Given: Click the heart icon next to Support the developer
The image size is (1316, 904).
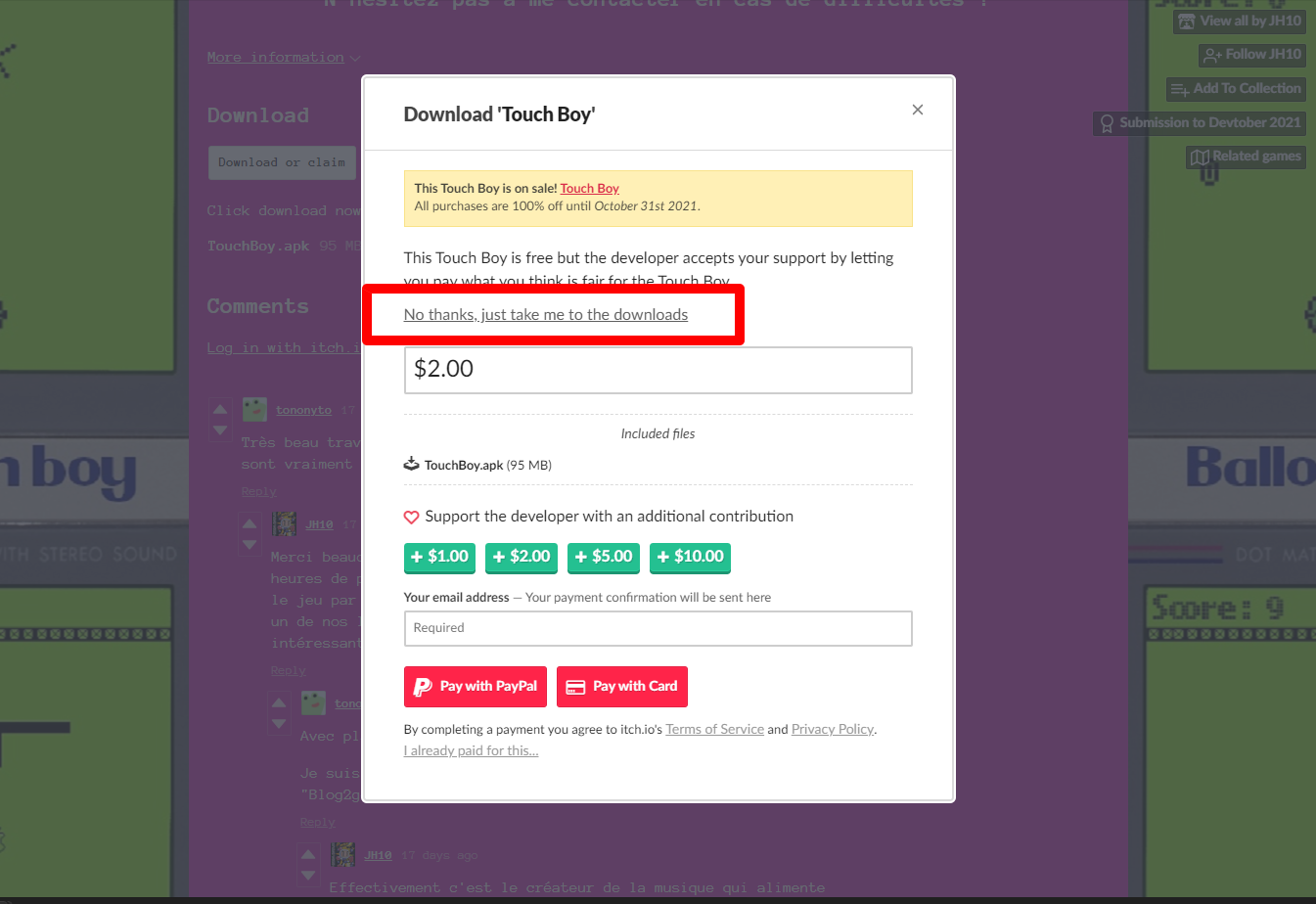Looking at the screenshot, I should [412, 517].
